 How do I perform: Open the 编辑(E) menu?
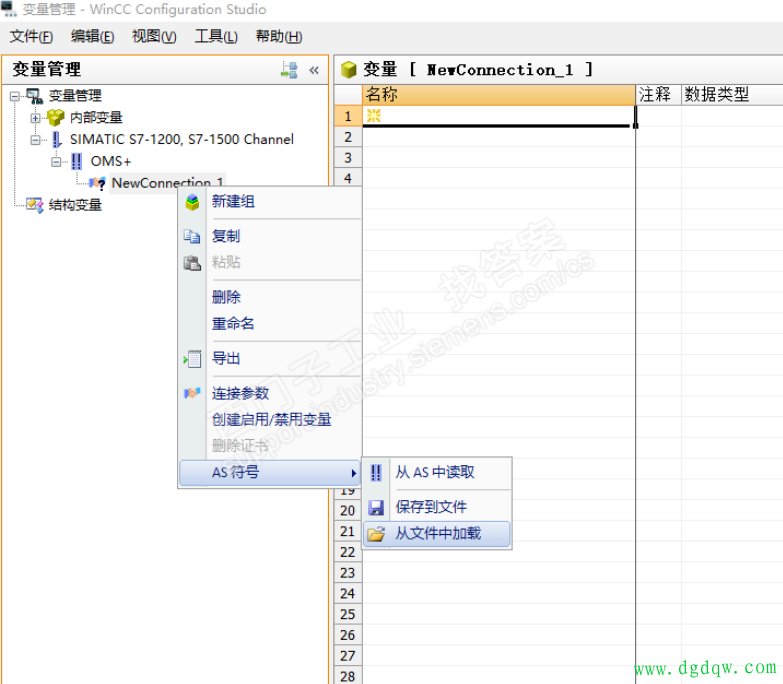(x=92, y=36)
